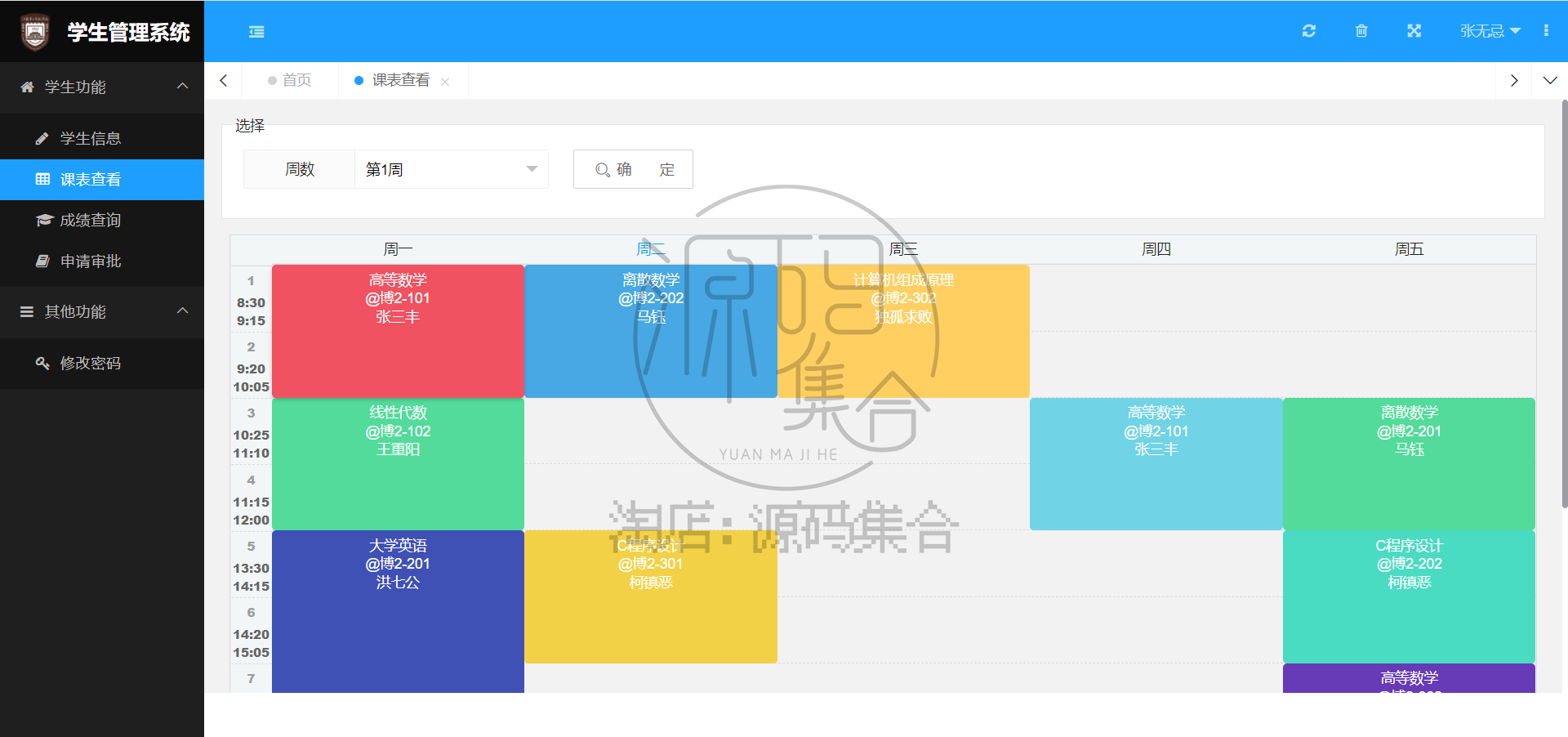This screenshot has width=1568, height=737.
Task: Click the key icon beside 修改密码
Action: point(42,363)
